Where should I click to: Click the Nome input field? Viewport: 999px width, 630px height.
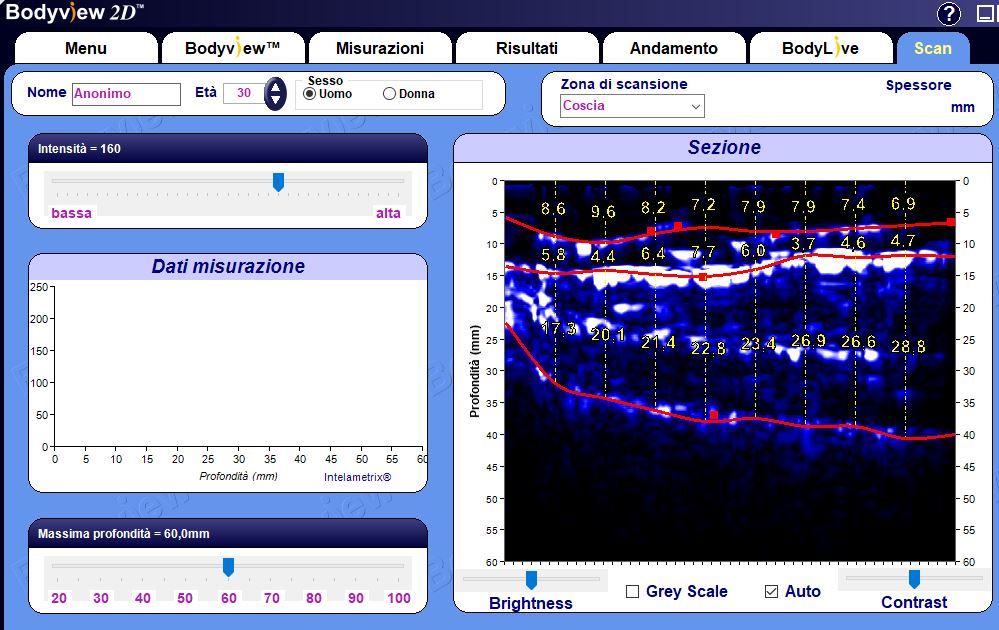[x=126, y=94]
